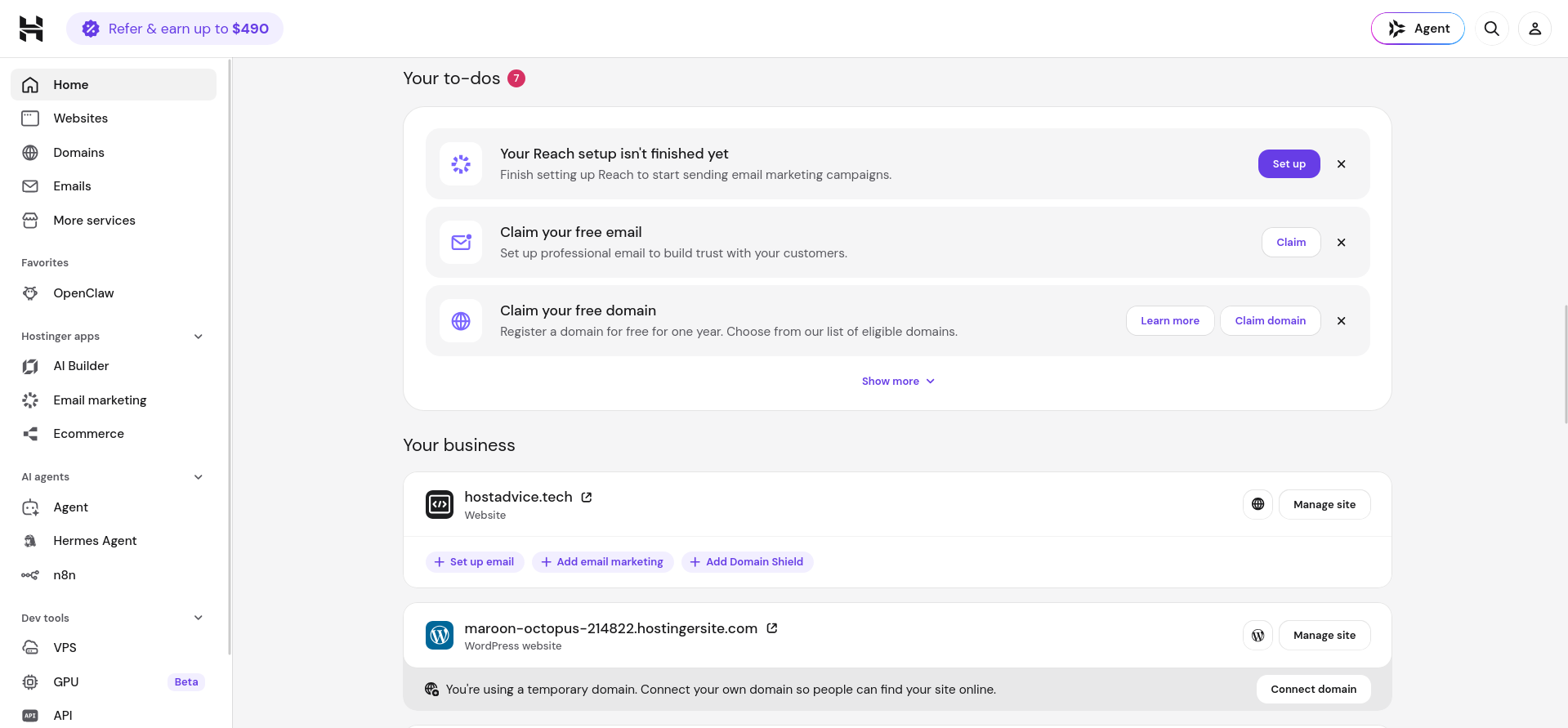Open maroon-octopus external link icon
1568x728 pixels.
[x=772, y=628]
